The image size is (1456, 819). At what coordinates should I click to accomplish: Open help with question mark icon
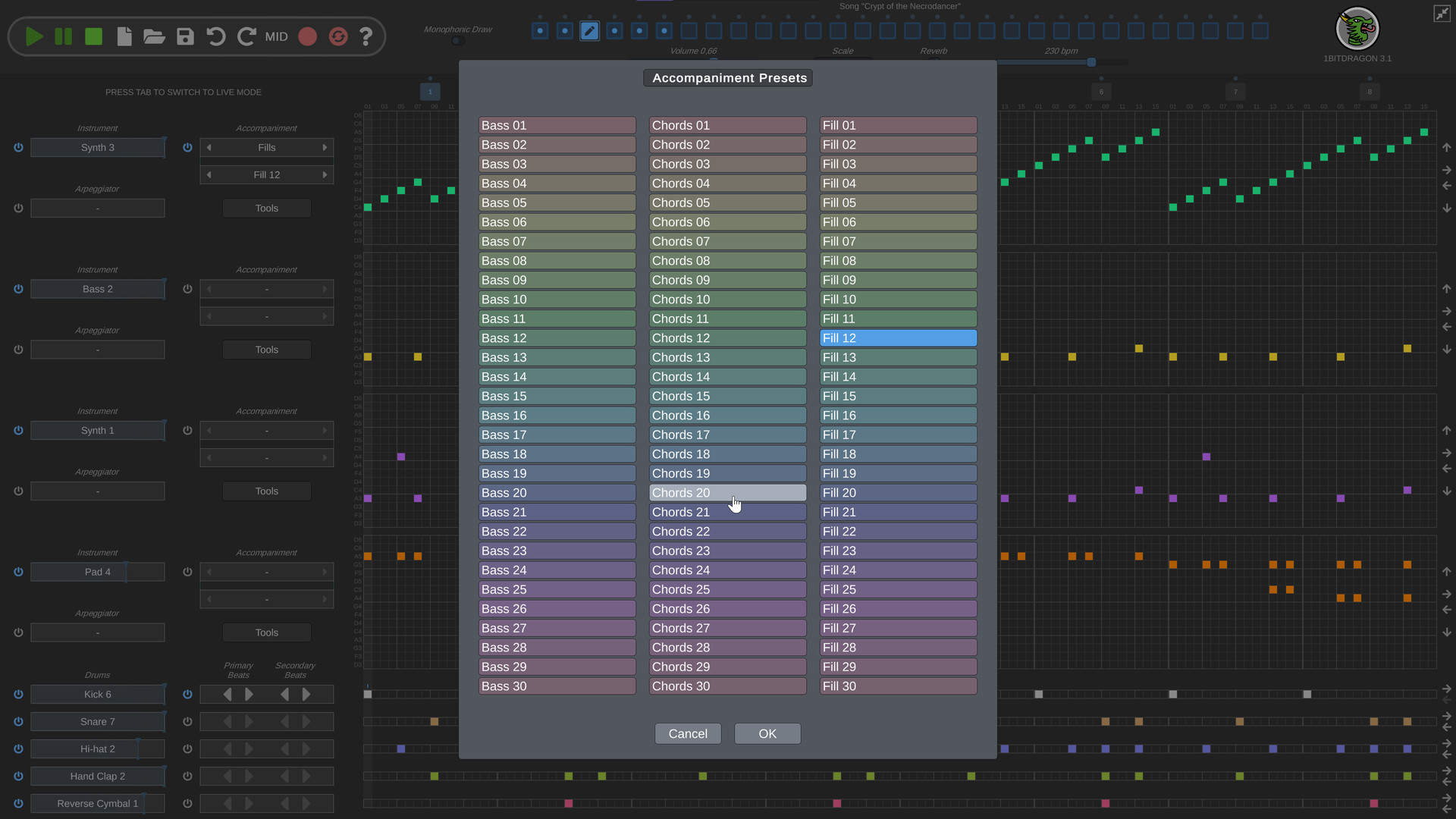tap(366, 36)
